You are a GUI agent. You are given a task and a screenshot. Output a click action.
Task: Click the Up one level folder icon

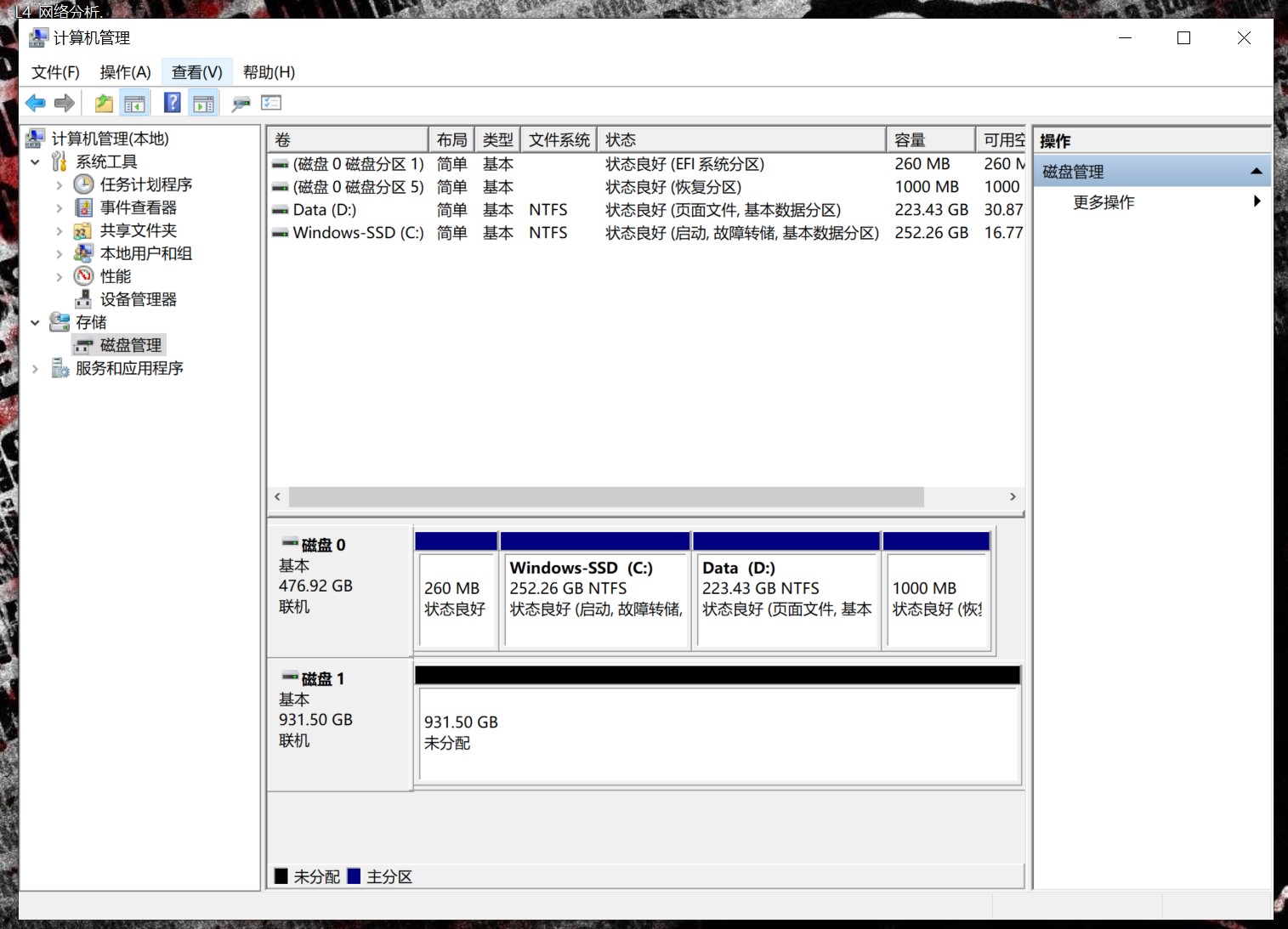(104, 104)
